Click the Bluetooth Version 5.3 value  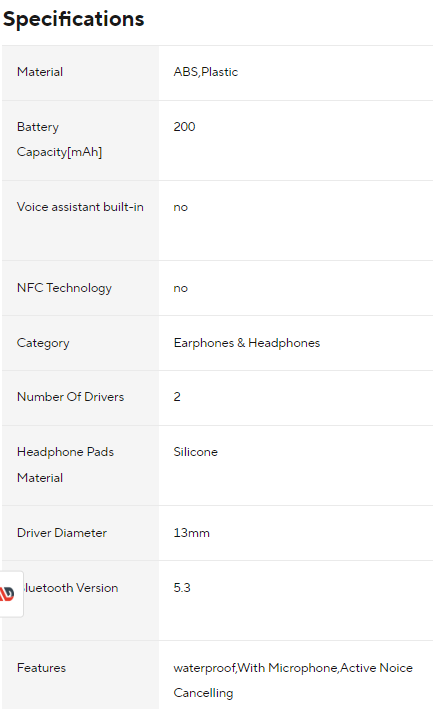pos(182,588)
